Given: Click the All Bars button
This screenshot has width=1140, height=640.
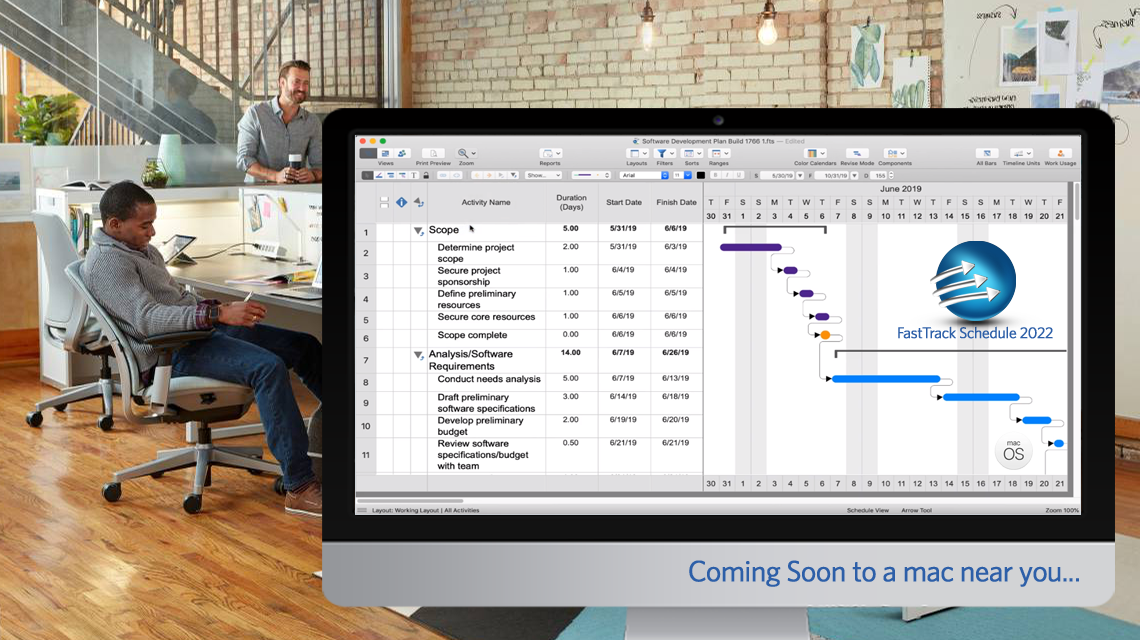Looking at the screenshot, I should 986,152.
